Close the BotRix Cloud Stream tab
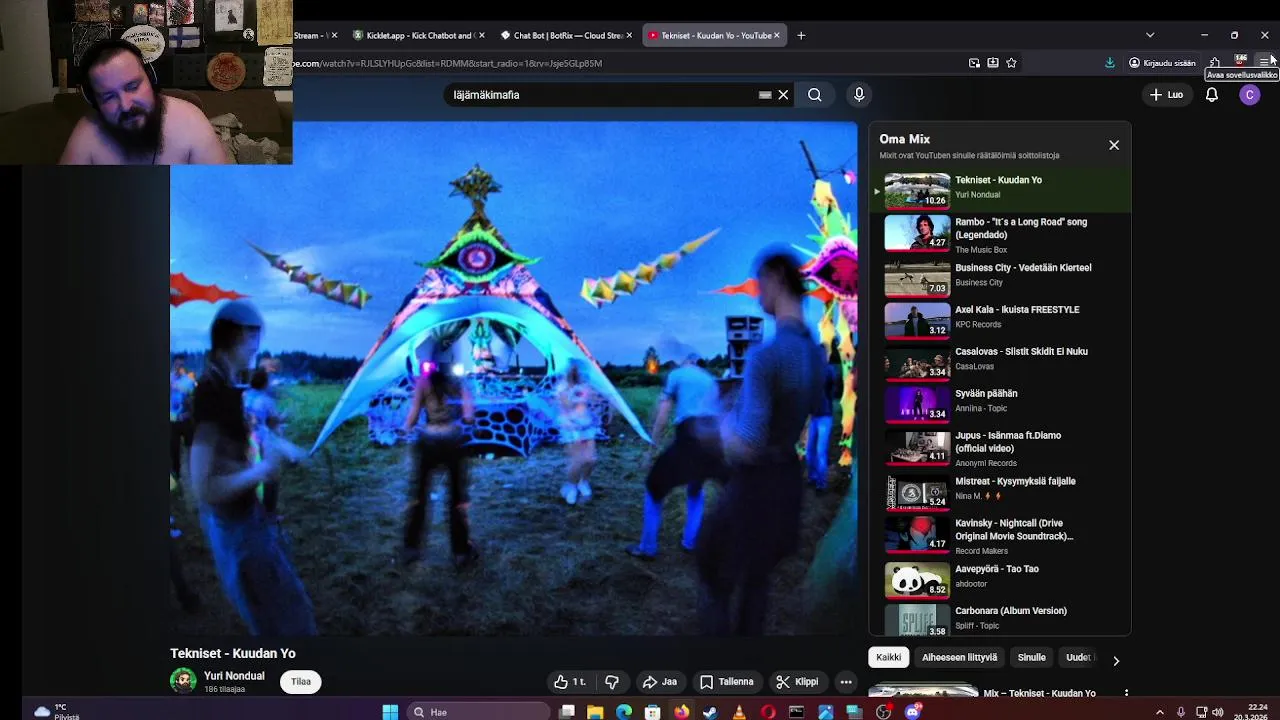Screen dimensions: 1280x720 pos(629,35)
